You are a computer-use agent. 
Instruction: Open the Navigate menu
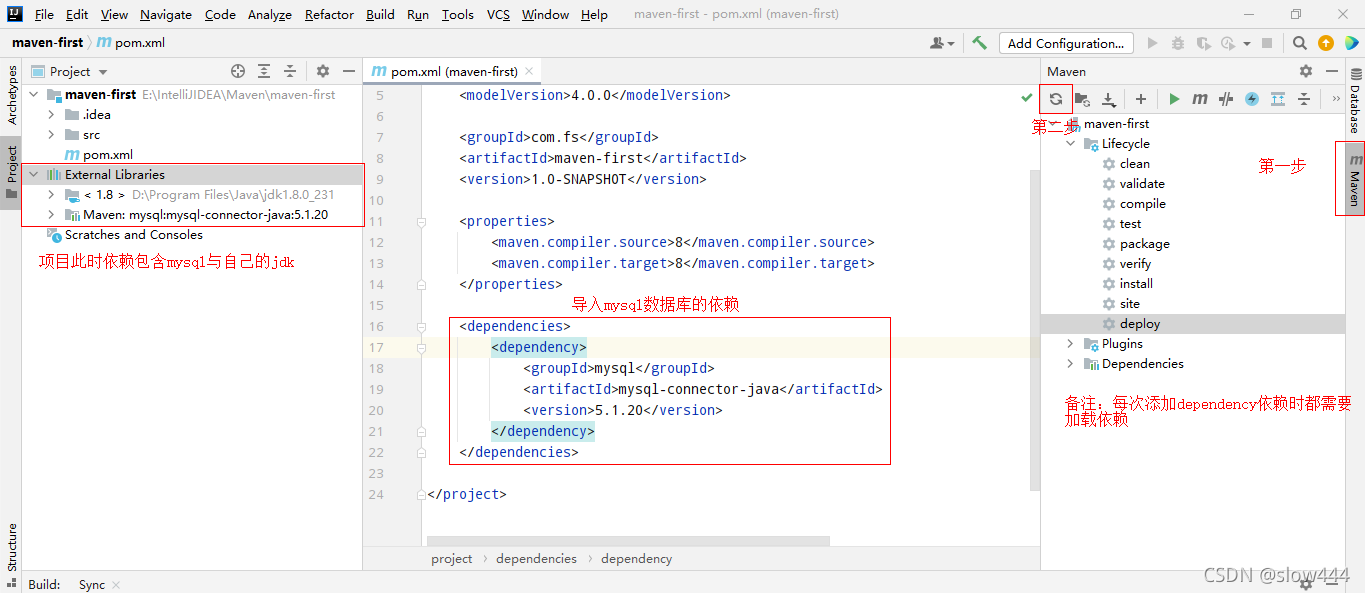(x=167, y=14)
